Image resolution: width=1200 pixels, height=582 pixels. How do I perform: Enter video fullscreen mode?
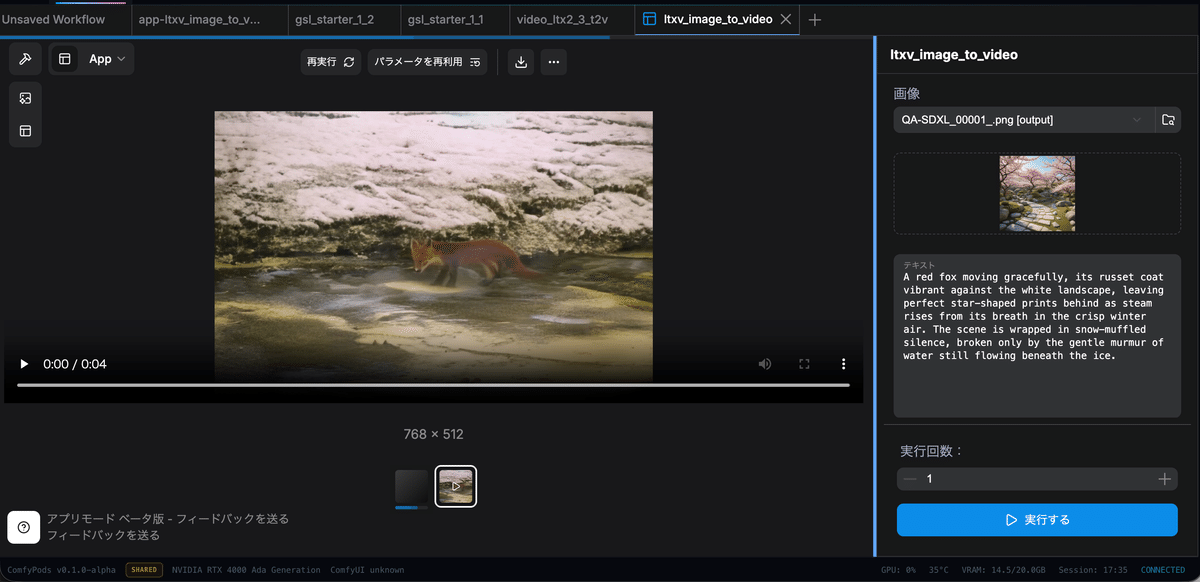[x=804, y=364]
